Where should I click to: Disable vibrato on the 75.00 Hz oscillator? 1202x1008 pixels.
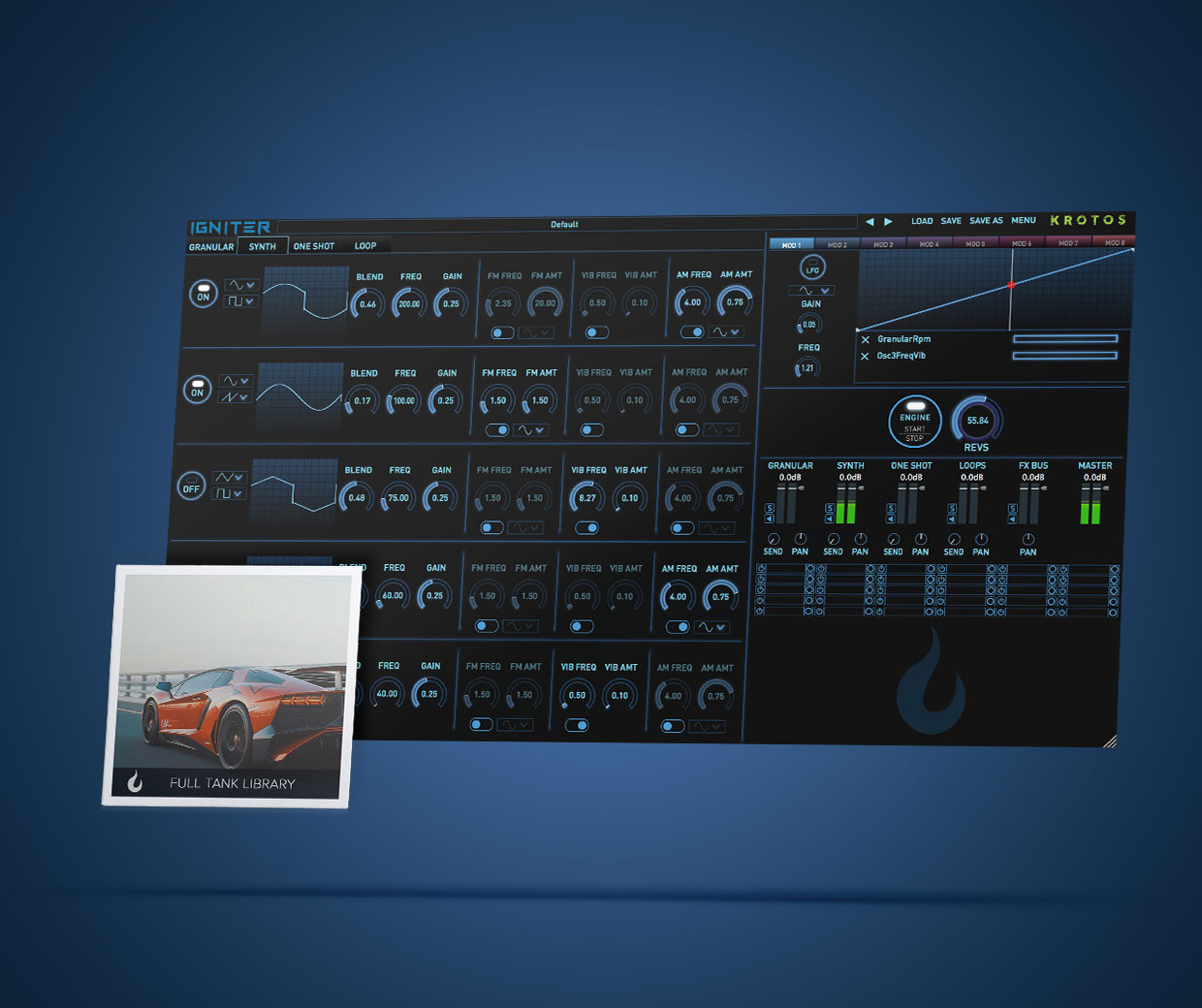click(586, 528)
